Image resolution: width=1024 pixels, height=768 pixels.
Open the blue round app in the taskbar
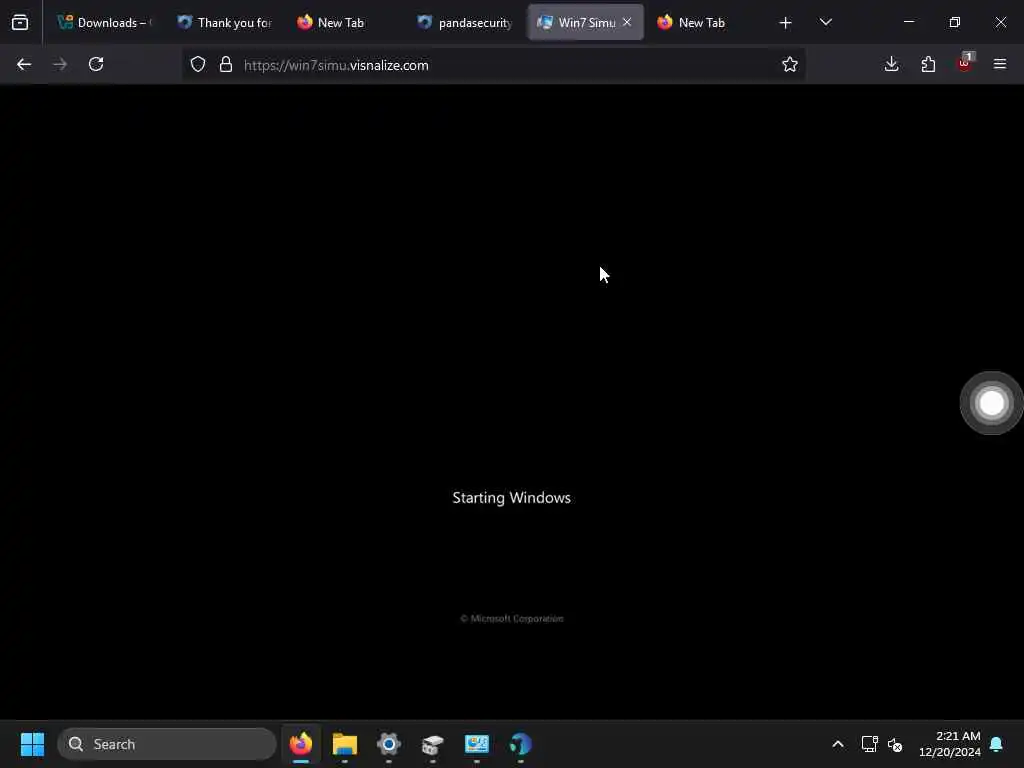tap(520, 744)
